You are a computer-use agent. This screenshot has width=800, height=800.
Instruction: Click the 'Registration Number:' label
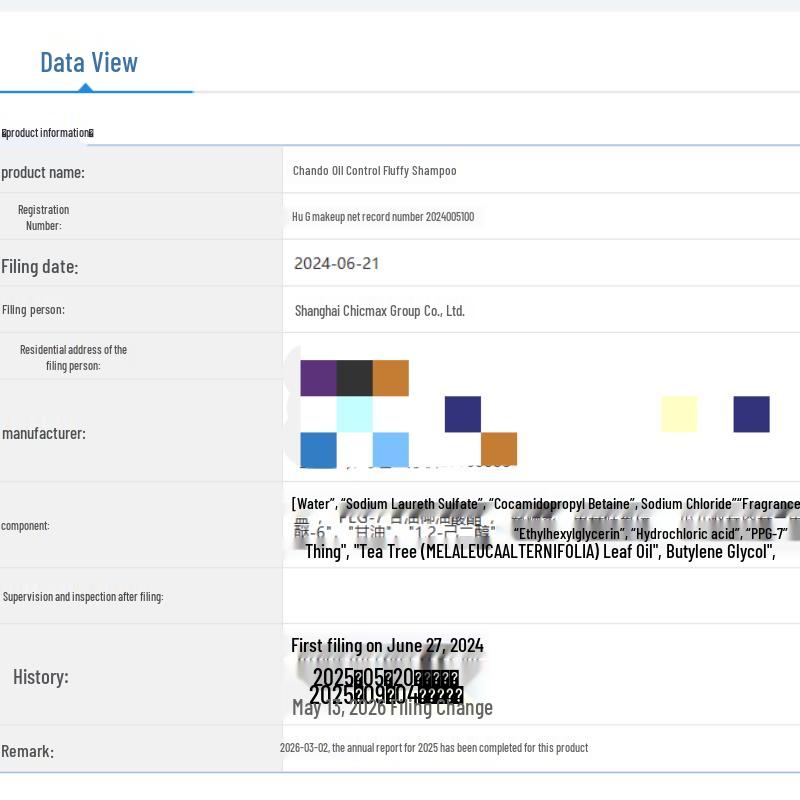click(x=43, y=218)
